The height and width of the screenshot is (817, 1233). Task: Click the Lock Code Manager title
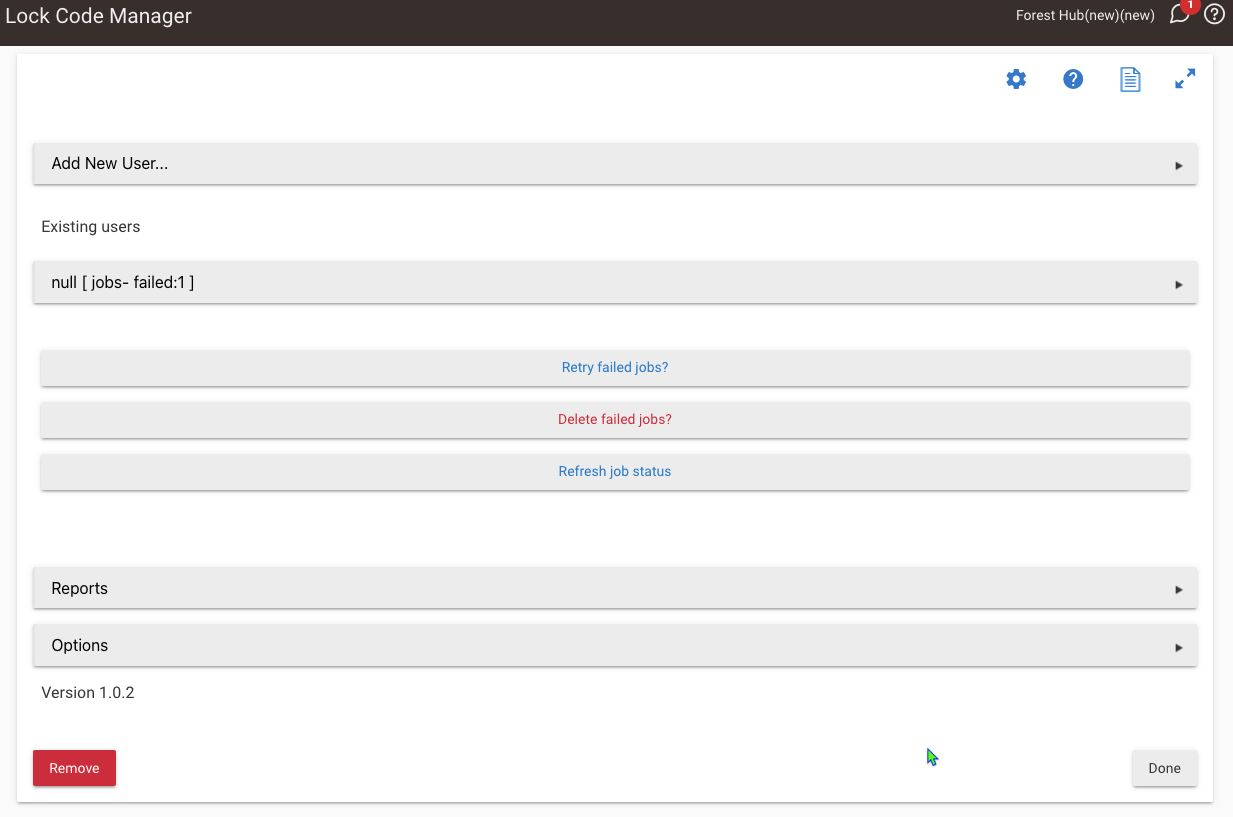[99, 16]
